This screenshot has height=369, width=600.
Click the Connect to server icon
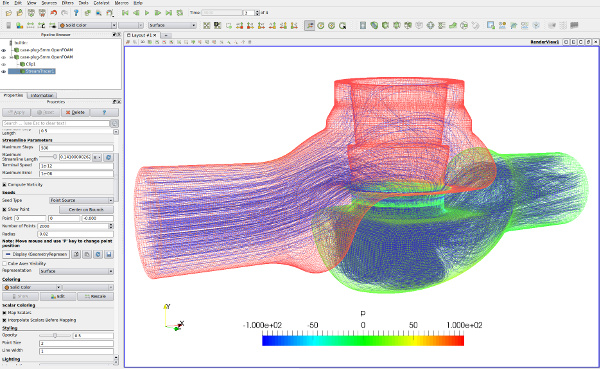(31, 13)
